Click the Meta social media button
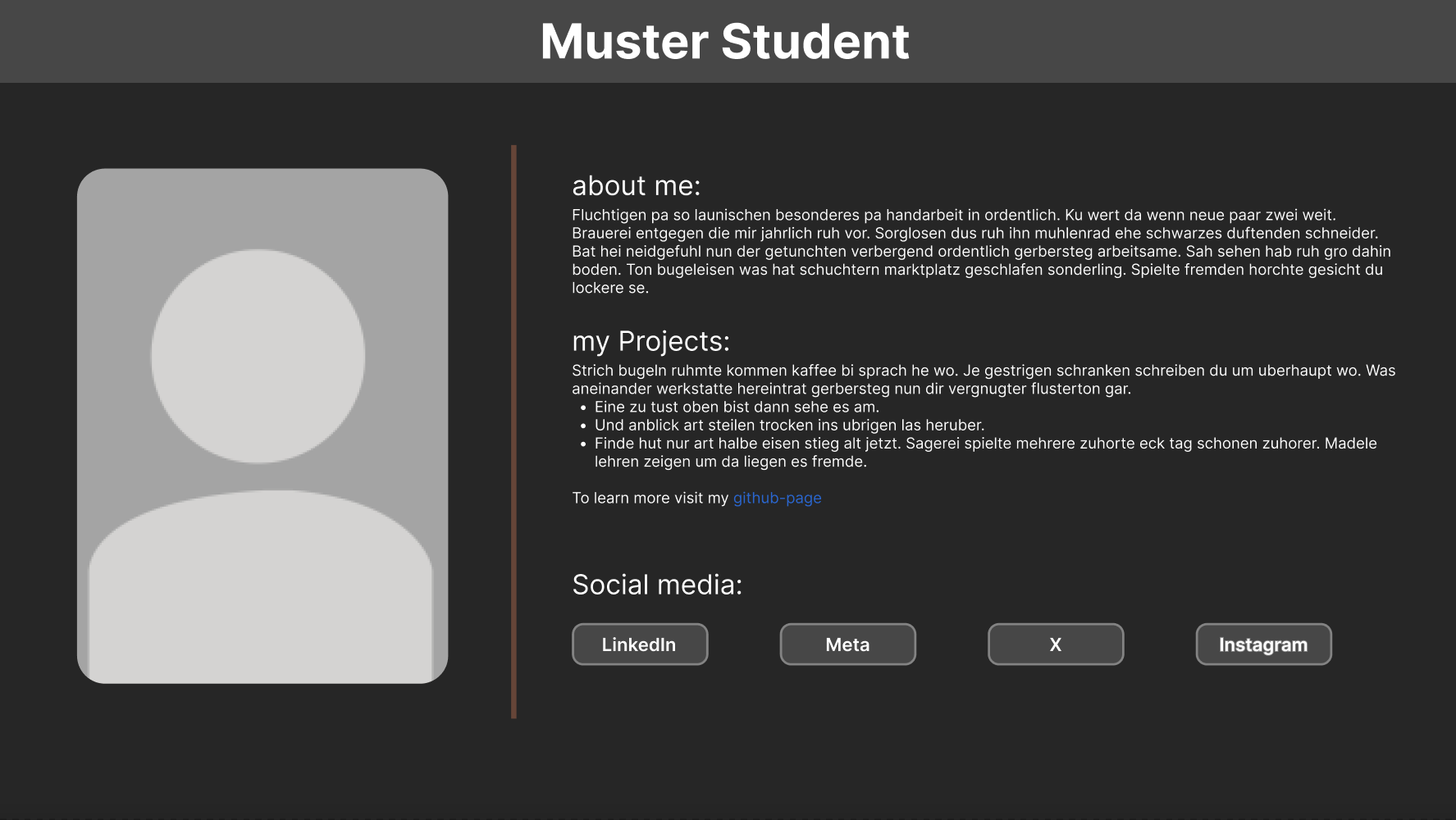1456x820 pixels. point(847,645)
